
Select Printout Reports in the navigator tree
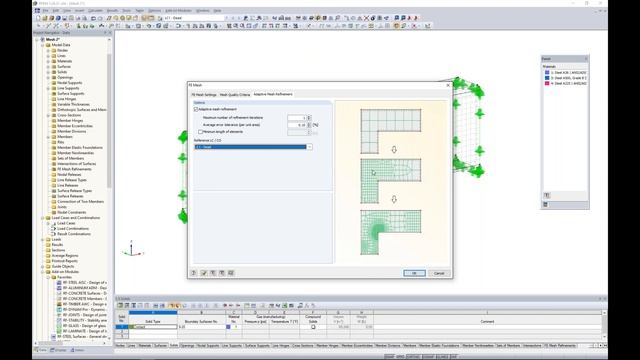tap(64, 261)
